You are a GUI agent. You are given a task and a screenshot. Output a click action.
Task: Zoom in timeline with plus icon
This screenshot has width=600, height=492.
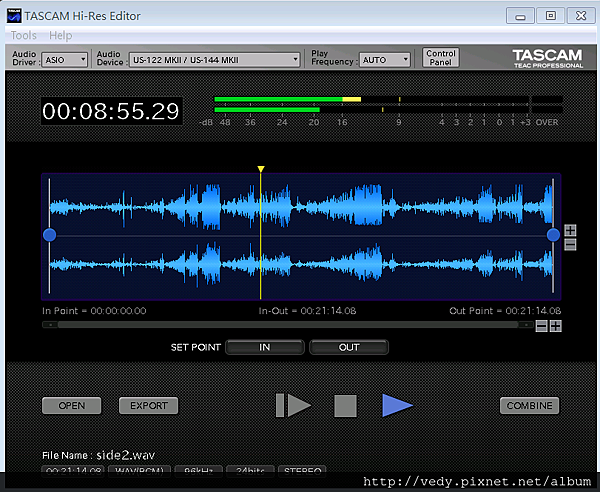coord(556,326)
